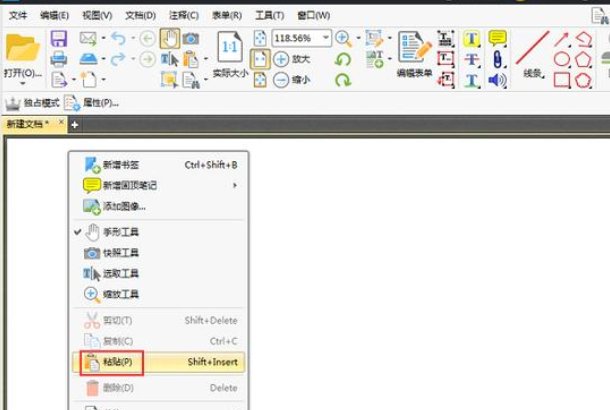The height and width of the screenshot is (410, 610).
Task: Select the paperclip File Attachment tool
Action: point(498,60)
